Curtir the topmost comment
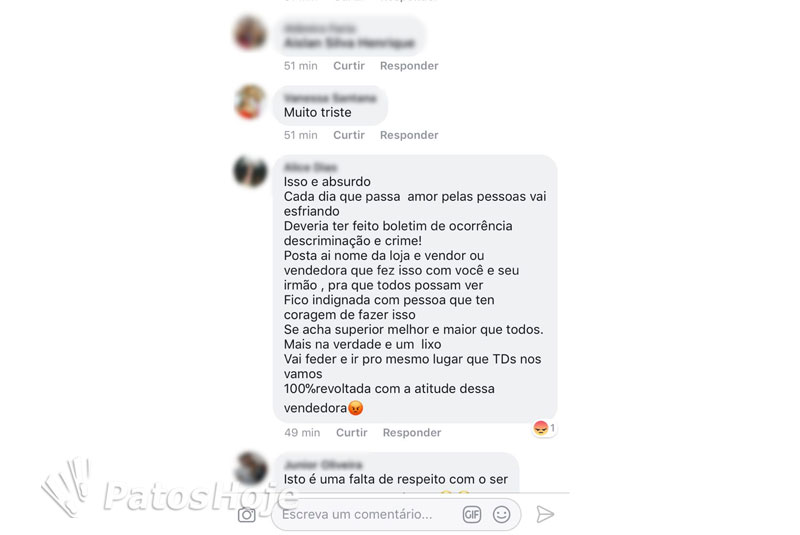 (x=349, y=66)
